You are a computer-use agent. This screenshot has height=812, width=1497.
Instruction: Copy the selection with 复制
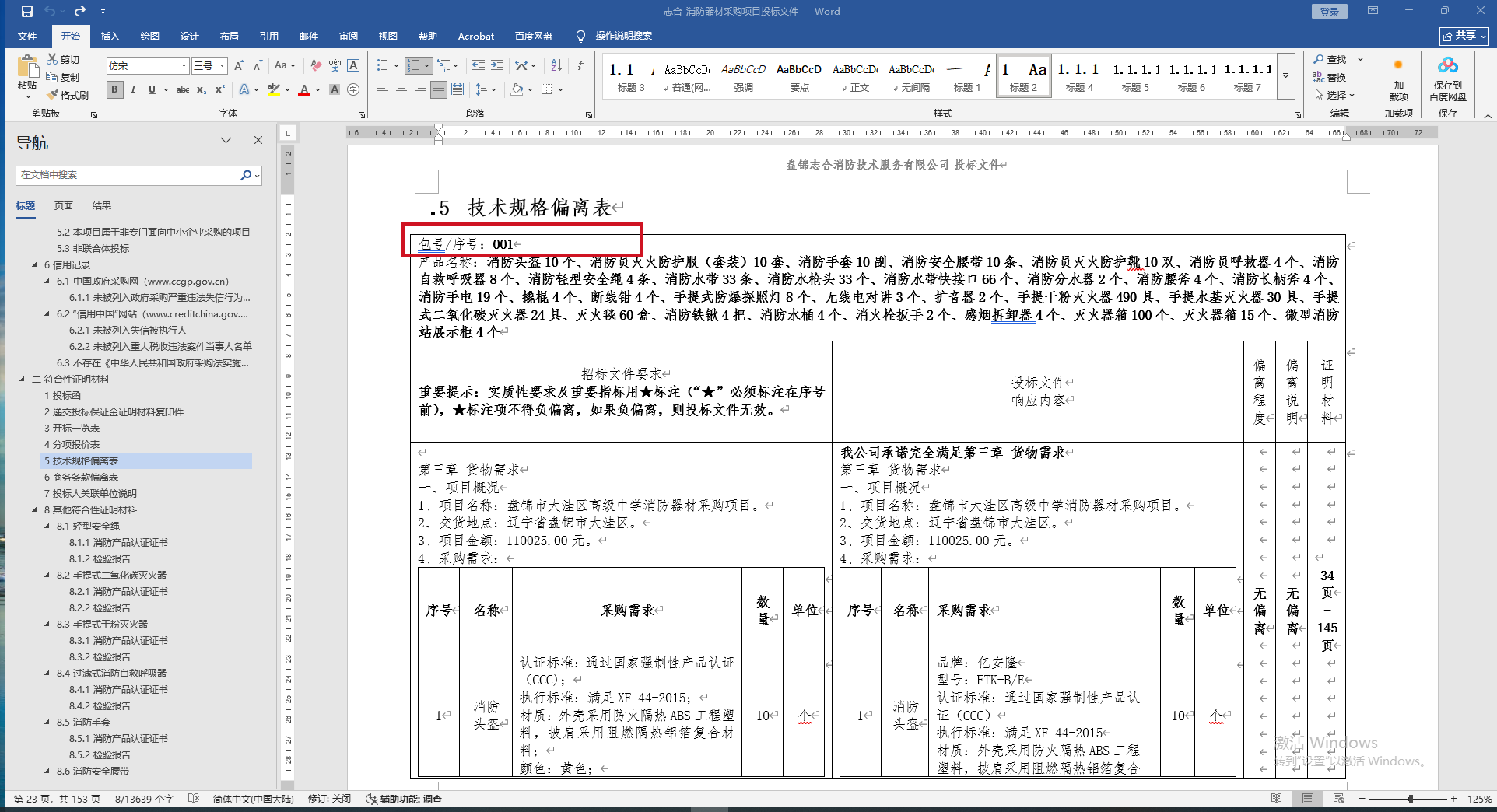click(x=63, y=77)
